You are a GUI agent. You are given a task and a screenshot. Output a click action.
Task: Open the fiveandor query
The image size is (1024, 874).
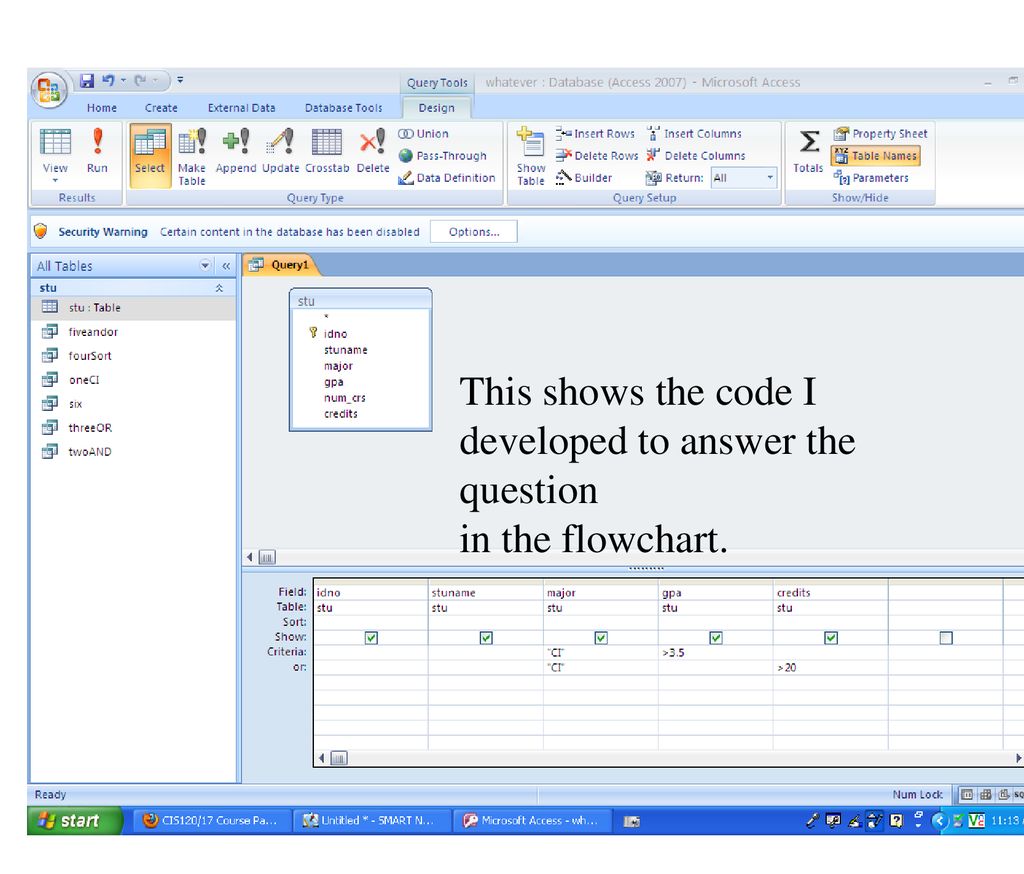93,332
